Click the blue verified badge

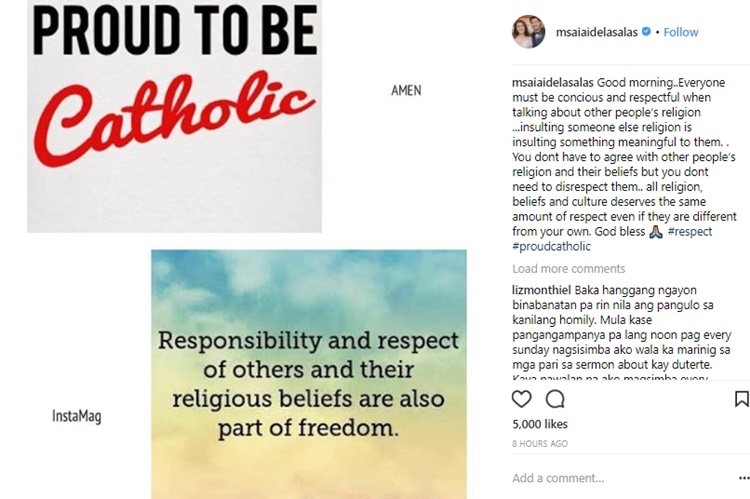coord(646,32)
